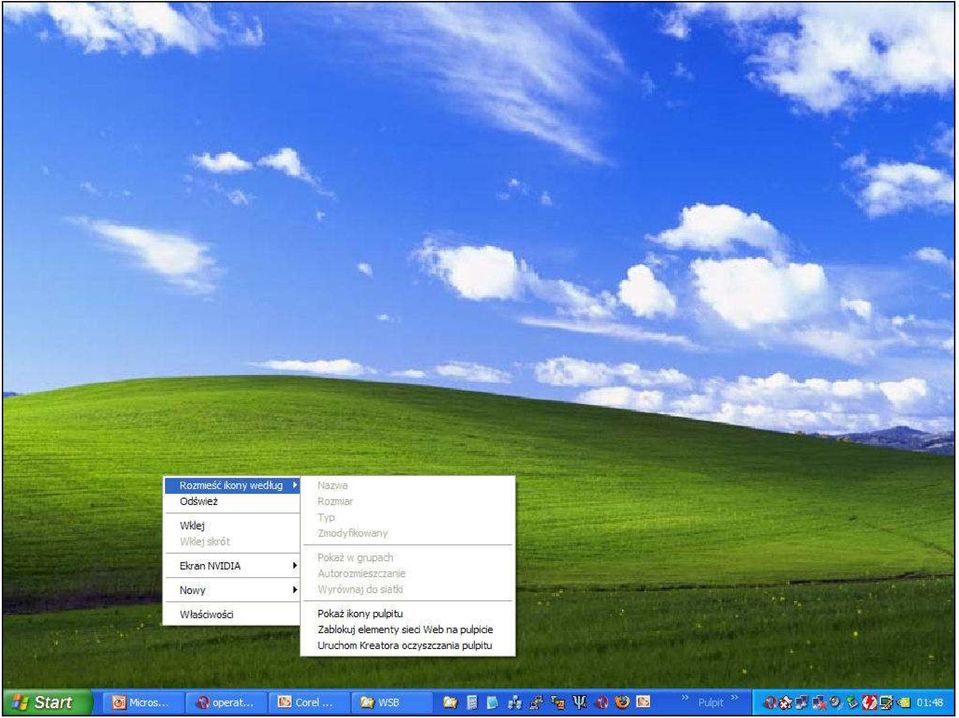The image size is (959, 718).
Task: Click the light blue notepad quick launch icon
Action: 492,702
